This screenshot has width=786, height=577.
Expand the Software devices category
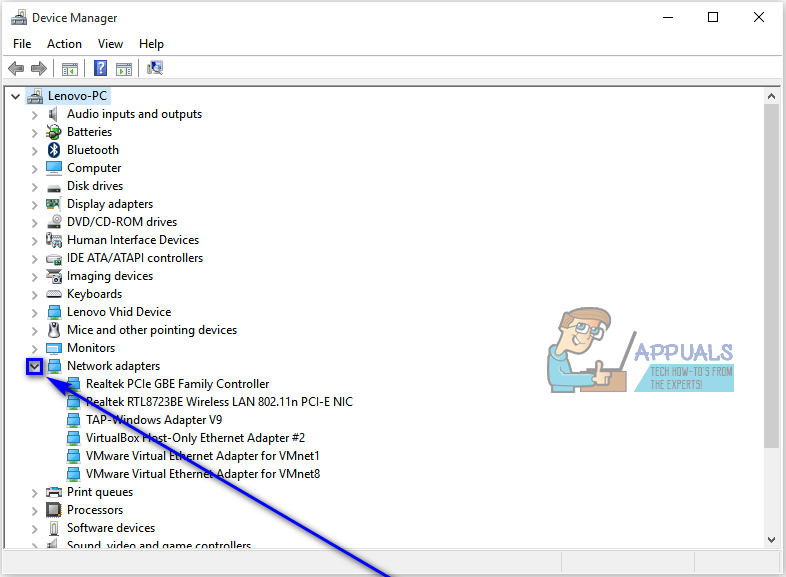coord(34,529)
